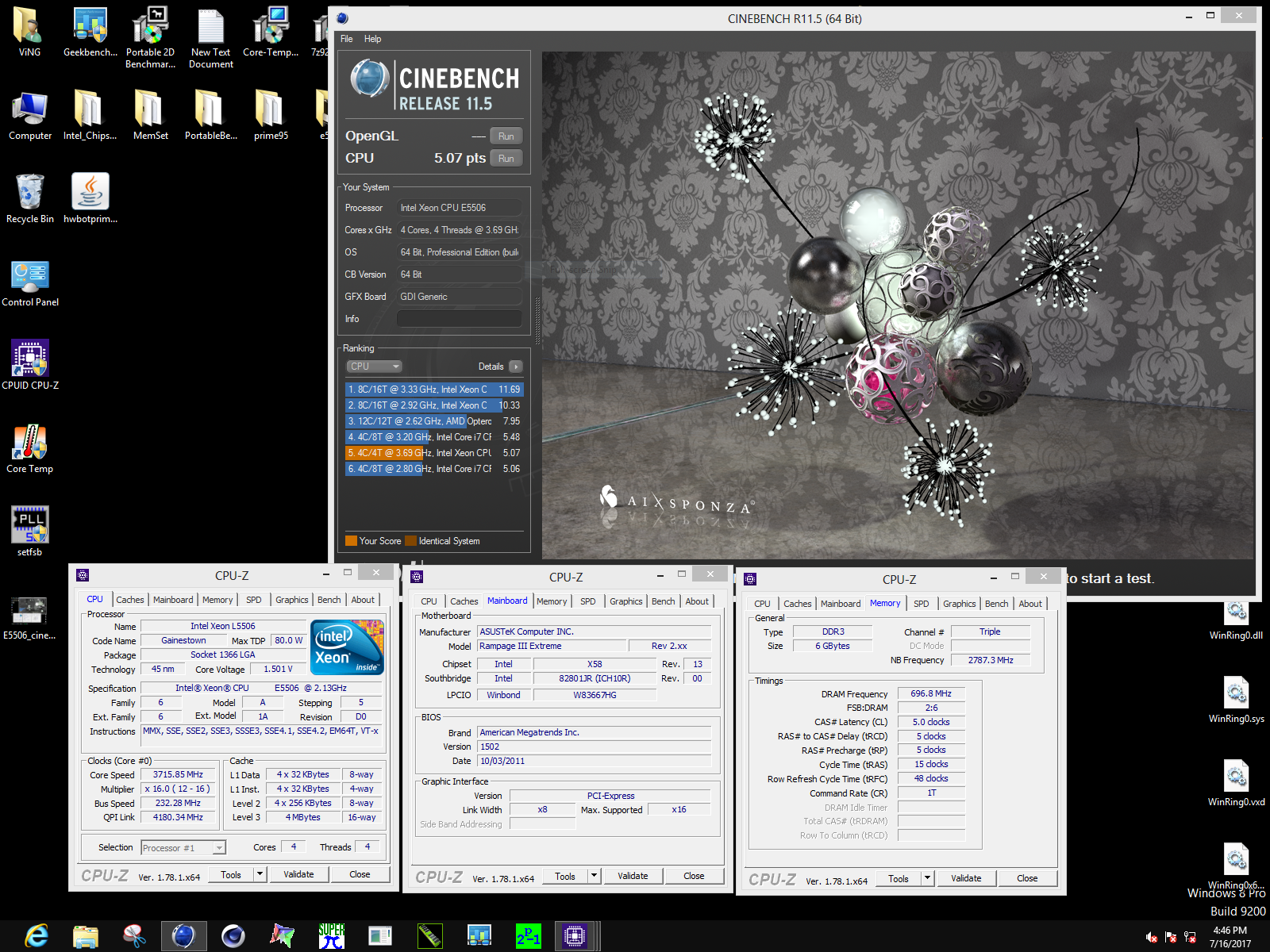This screenshot has height=952, width=1270.
Task: Open the Snipping Tool taskbar icon
Action: click(135, 936)
